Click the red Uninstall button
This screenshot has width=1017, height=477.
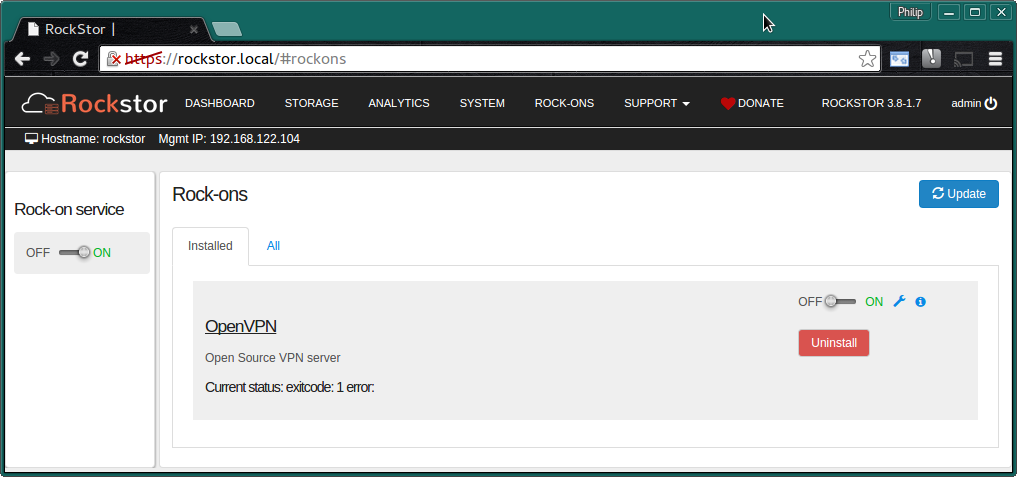tap(833, 343)
